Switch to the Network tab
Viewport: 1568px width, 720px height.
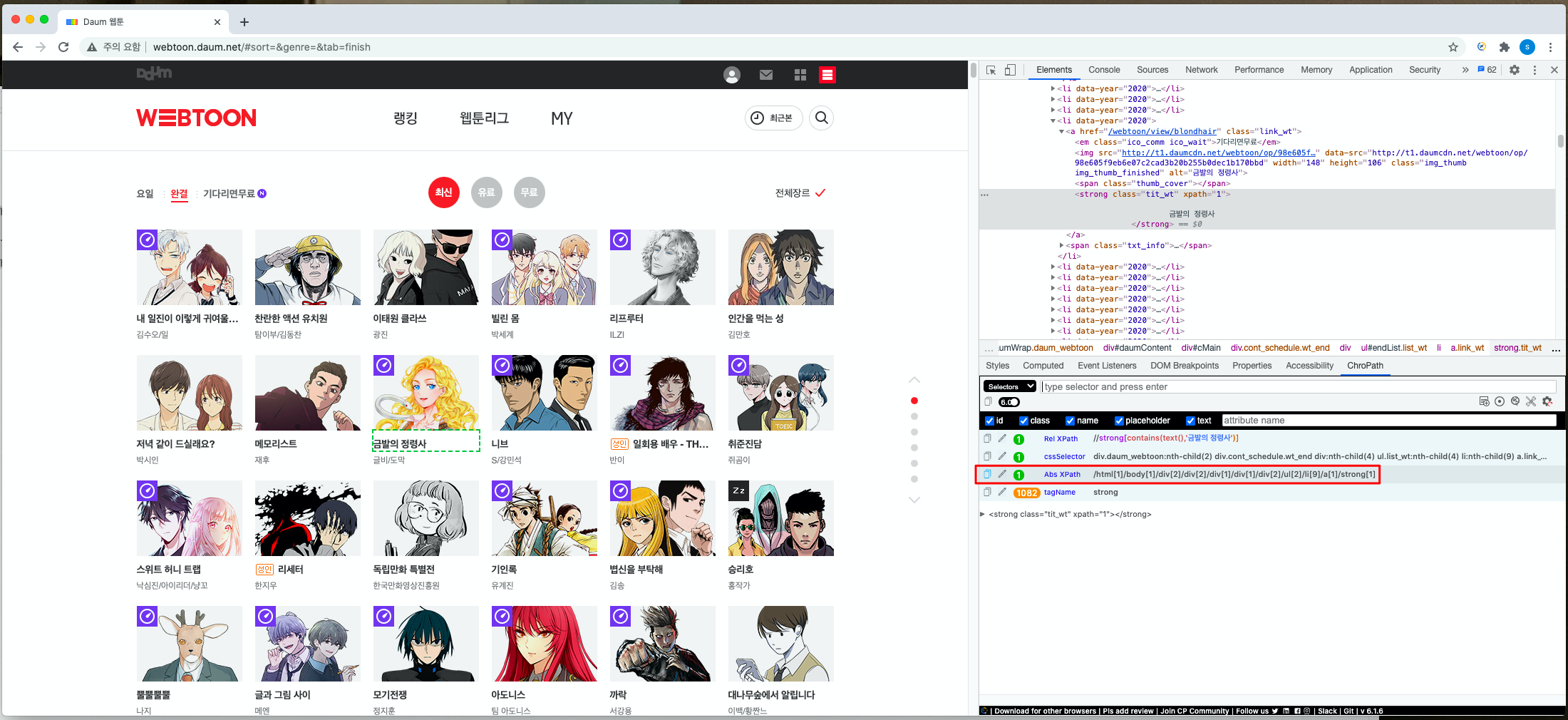[x=1202, y=70]
